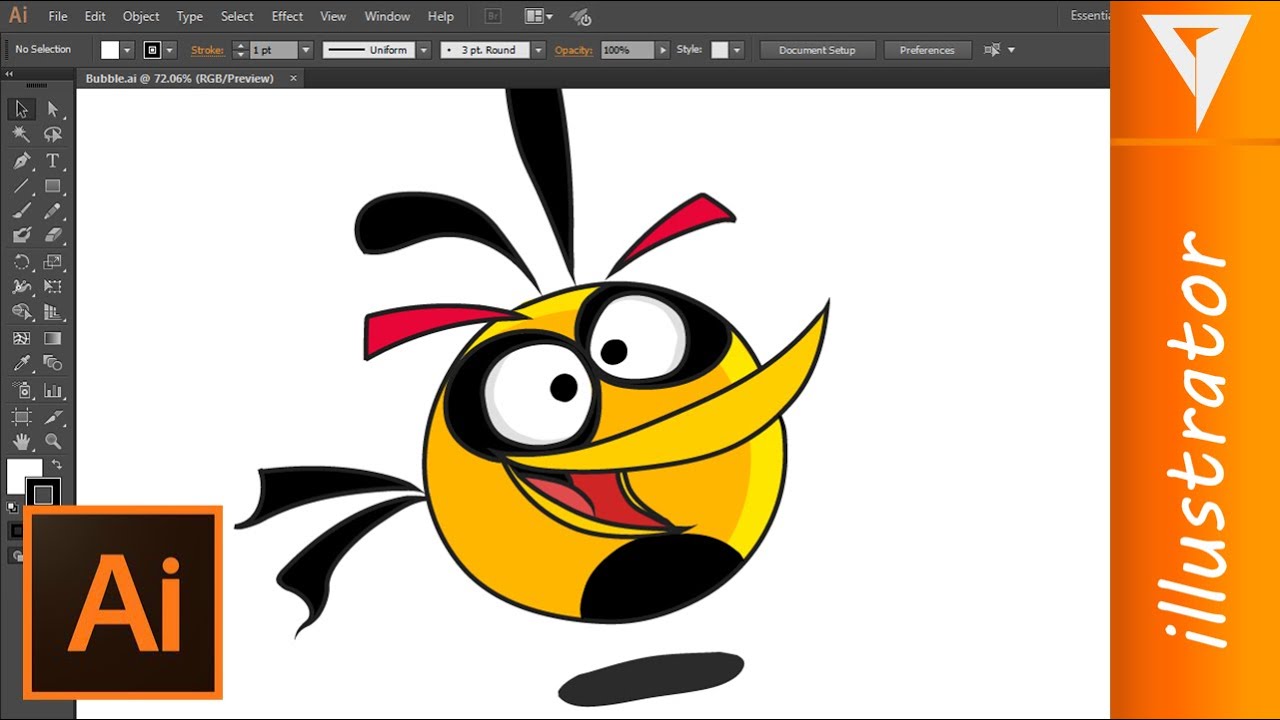Screen dimensions: 1280x720
Task: Open the 3 pt. Round brush dropdown
Action: [537, 48]
